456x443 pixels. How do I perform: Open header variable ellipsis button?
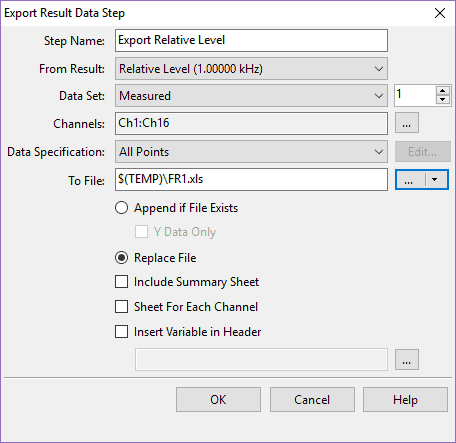coord(407,360)
